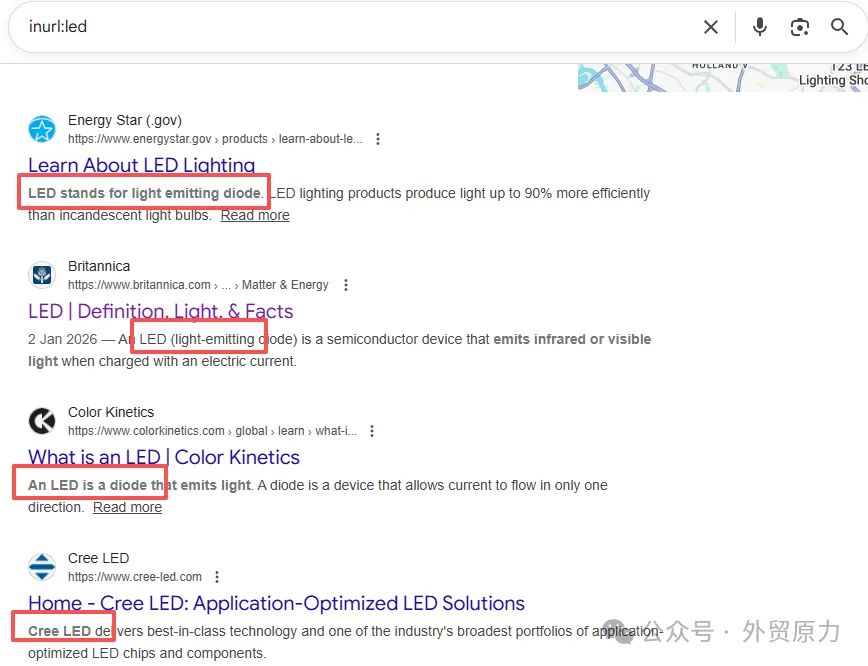Open more options for Cree LED result
Image resolution: width=868 pixels, height=666 pixels.
pos(217,577)
